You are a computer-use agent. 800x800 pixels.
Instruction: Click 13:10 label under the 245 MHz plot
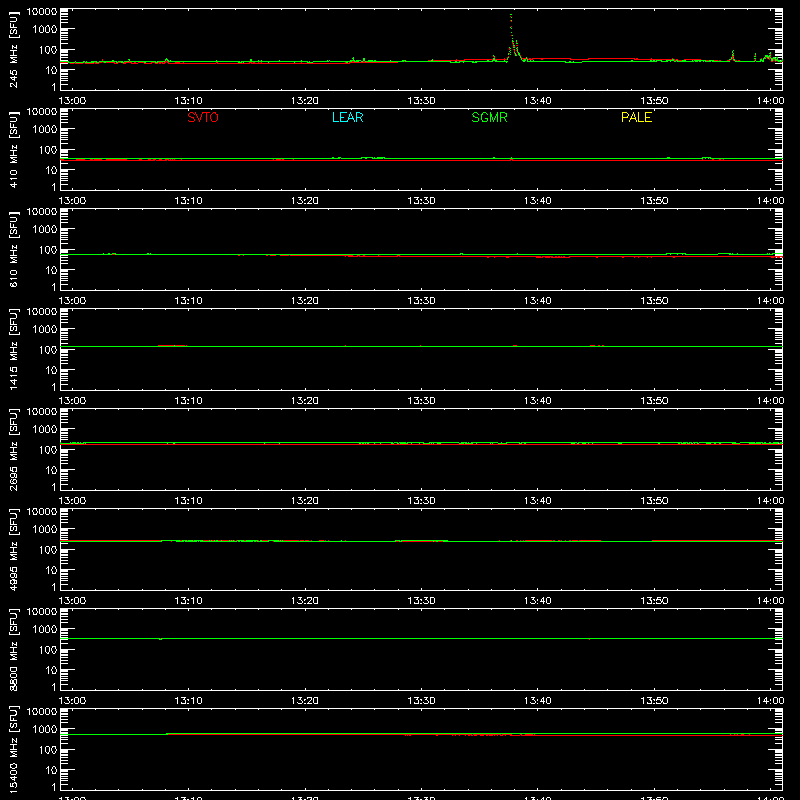point(188,101)
